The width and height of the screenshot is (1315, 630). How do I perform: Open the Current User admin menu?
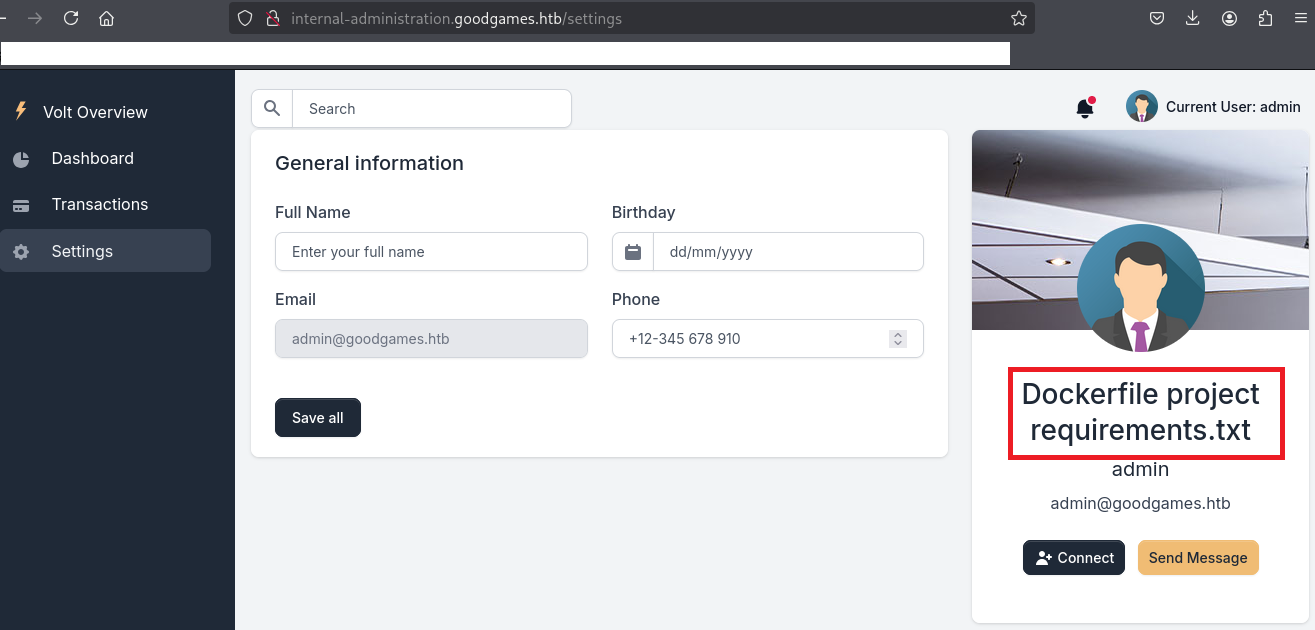[1214, 107]
